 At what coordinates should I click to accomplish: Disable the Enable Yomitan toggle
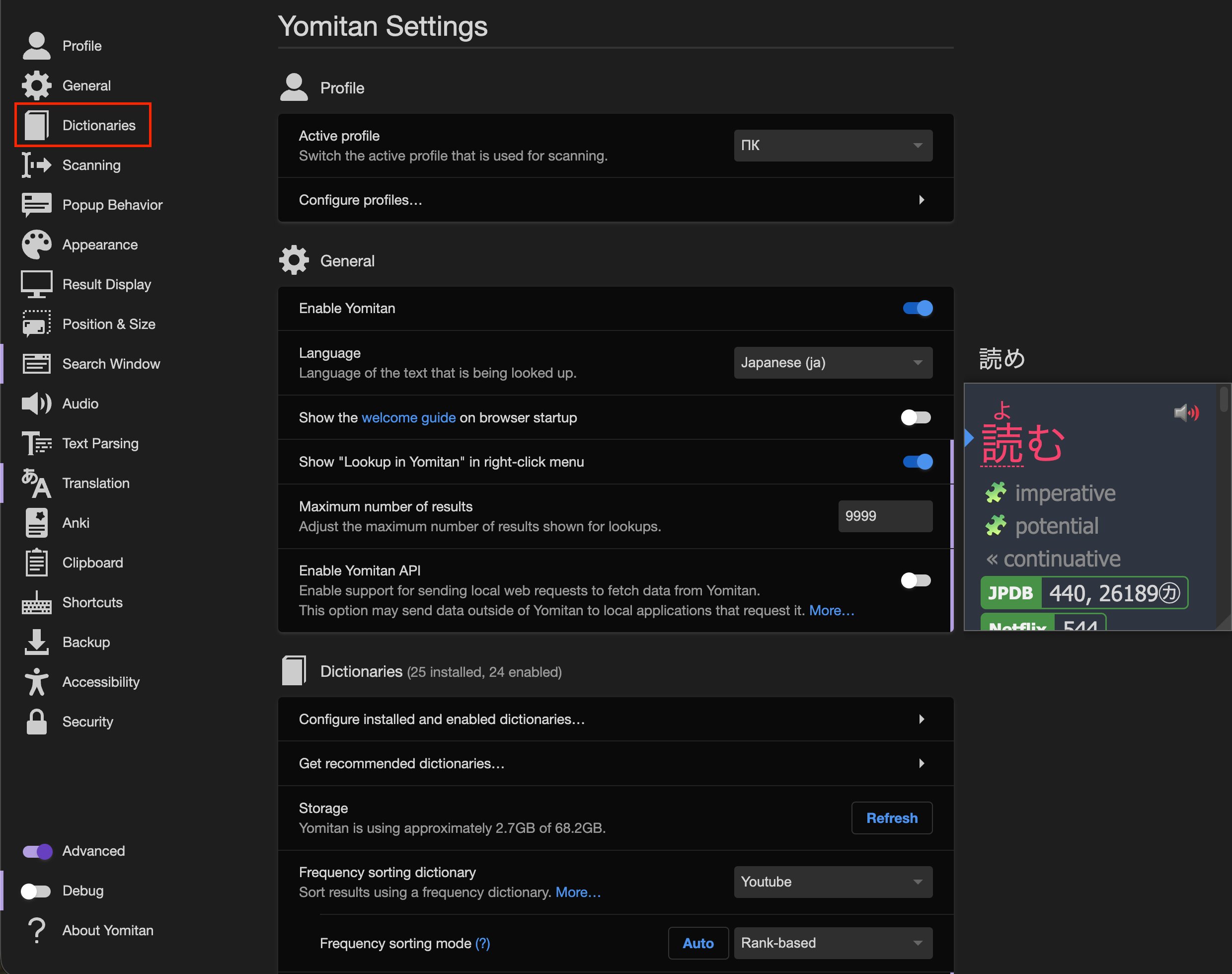(x=918, y=309)
